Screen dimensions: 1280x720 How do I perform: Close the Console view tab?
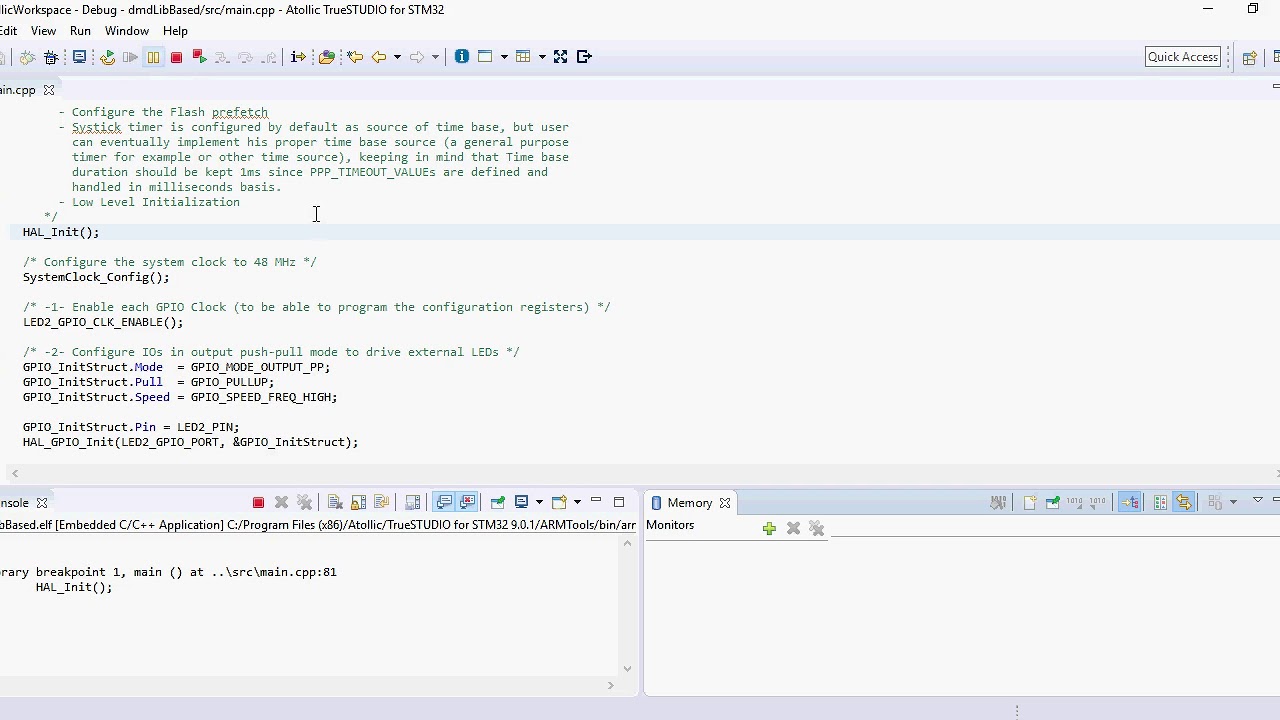click(42, 503)
